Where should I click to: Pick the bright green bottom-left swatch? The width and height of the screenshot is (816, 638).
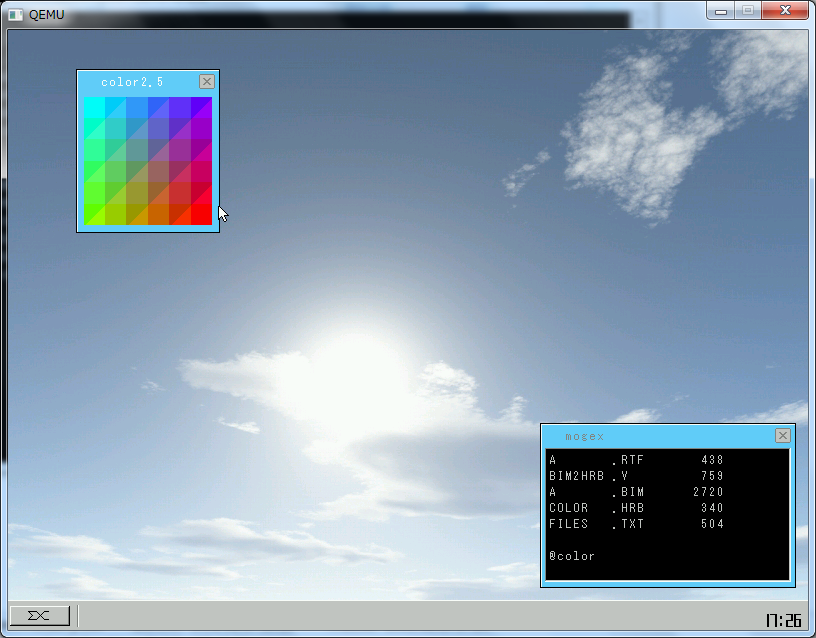pos(93,215)
